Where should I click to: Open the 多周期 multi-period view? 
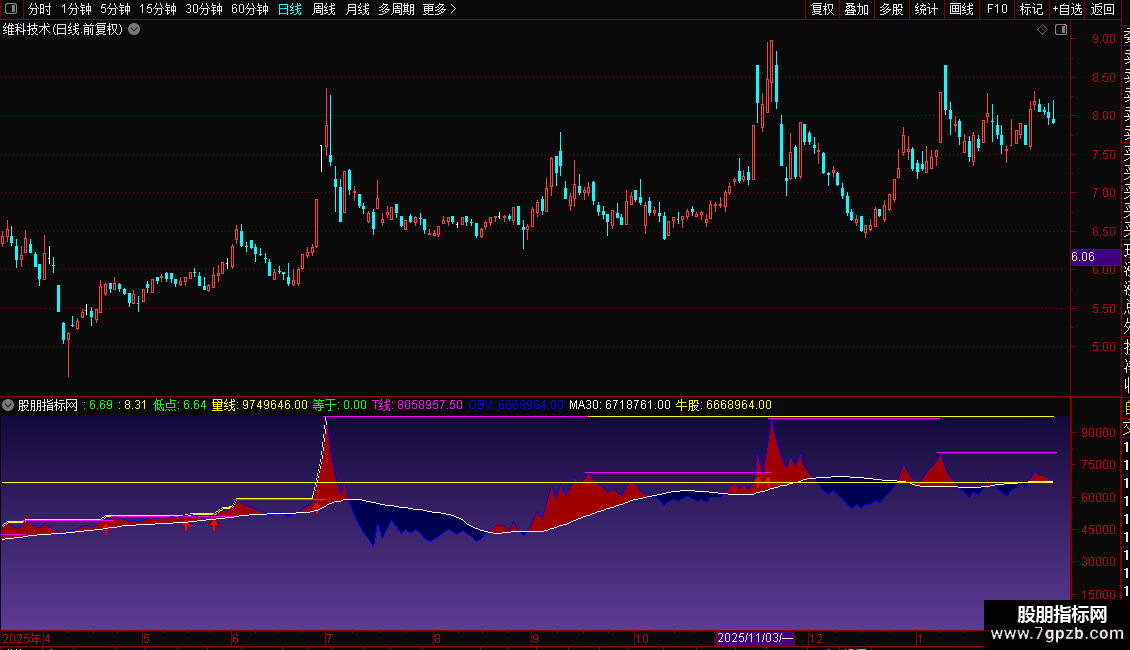pyautogui.click(x=396, y=9)
